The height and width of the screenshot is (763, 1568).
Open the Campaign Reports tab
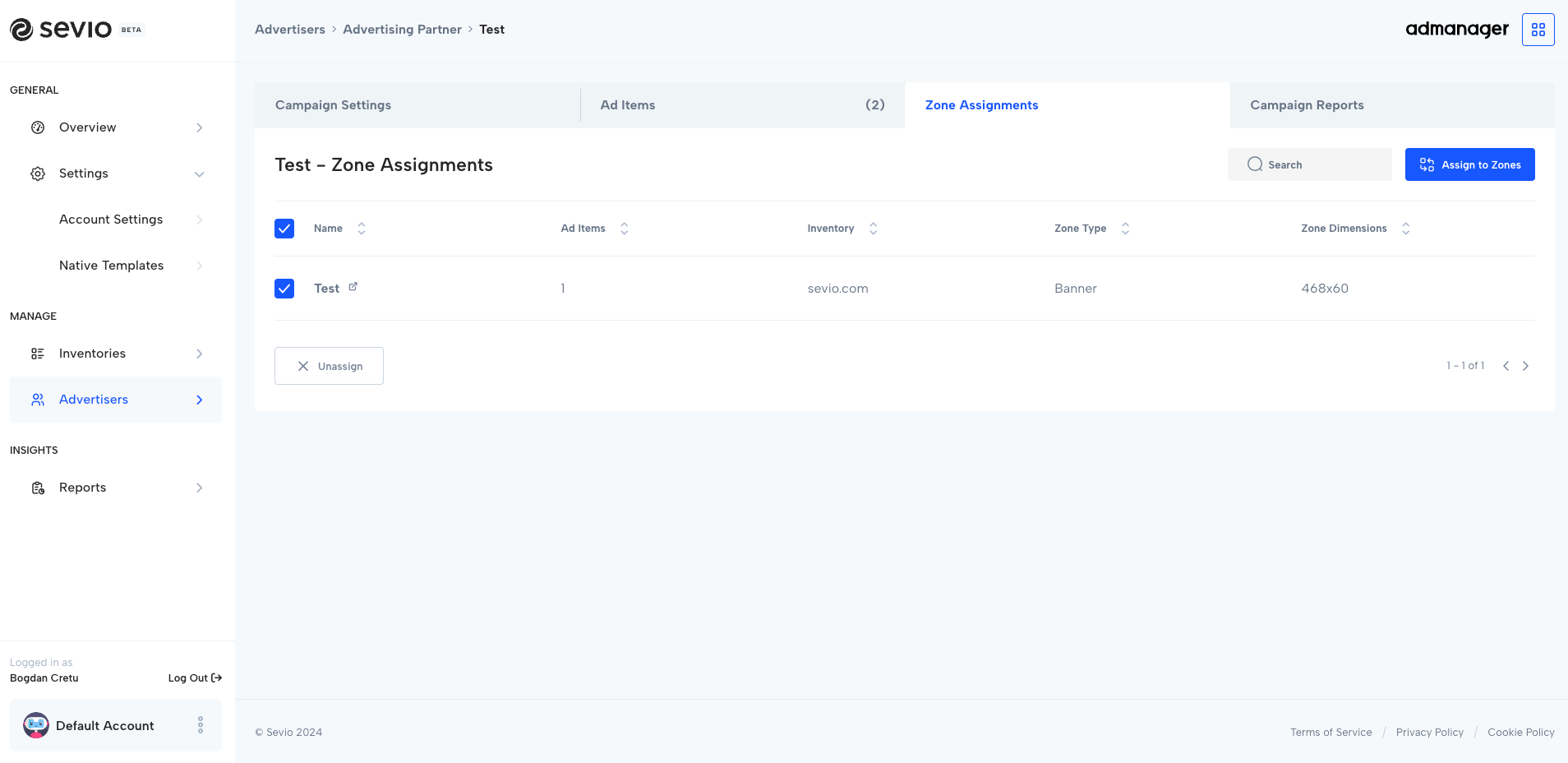[x=1307, y=105]
